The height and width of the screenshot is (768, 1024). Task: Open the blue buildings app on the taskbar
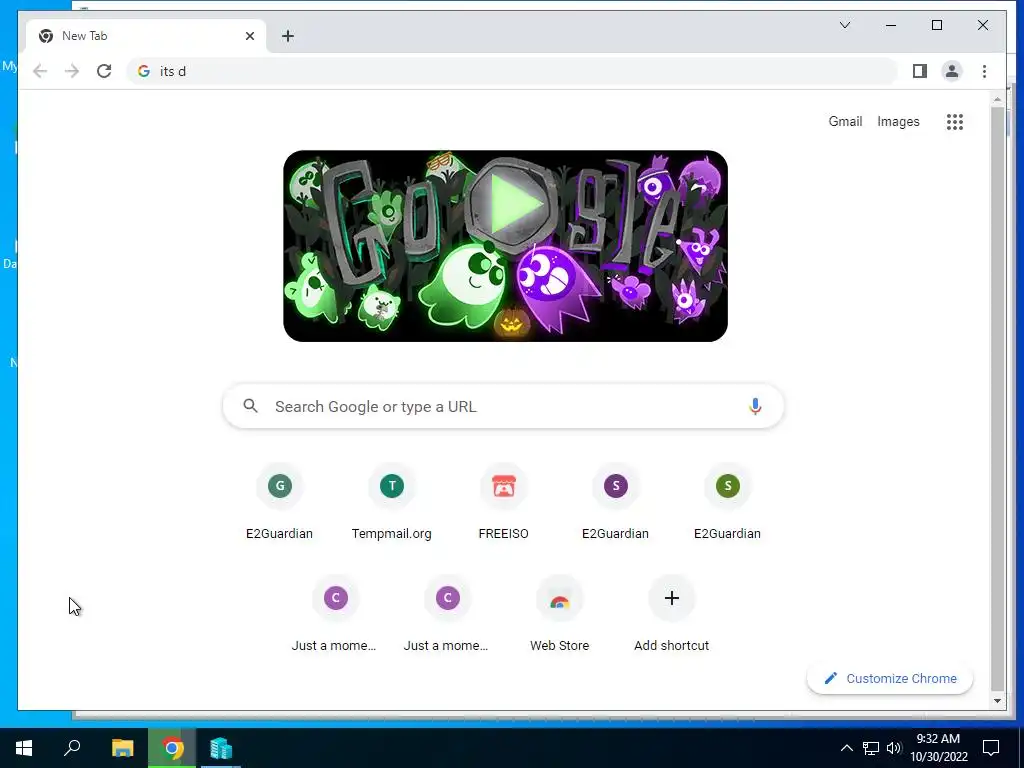point(221,748)
